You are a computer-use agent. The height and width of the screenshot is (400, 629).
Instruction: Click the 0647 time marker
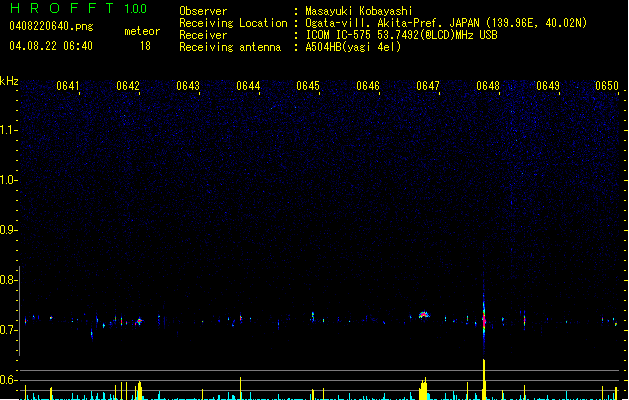428,86
